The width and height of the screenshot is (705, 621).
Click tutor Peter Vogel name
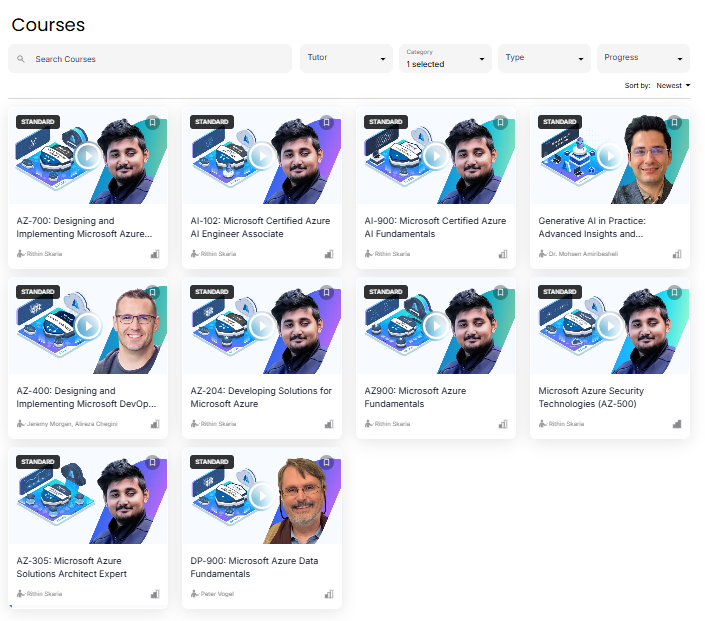(217, 594)
